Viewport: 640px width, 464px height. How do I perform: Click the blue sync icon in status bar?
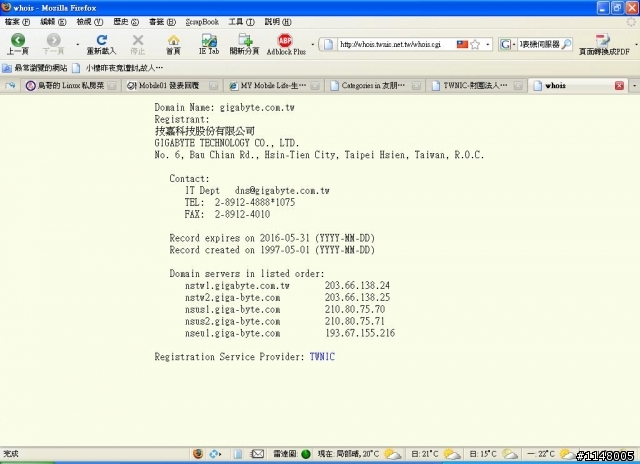point(215,453)
